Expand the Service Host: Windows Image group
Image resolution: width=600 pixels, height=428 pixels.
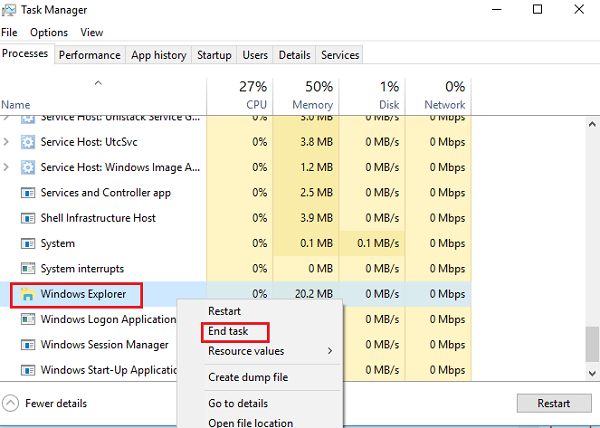click(6, 167)
